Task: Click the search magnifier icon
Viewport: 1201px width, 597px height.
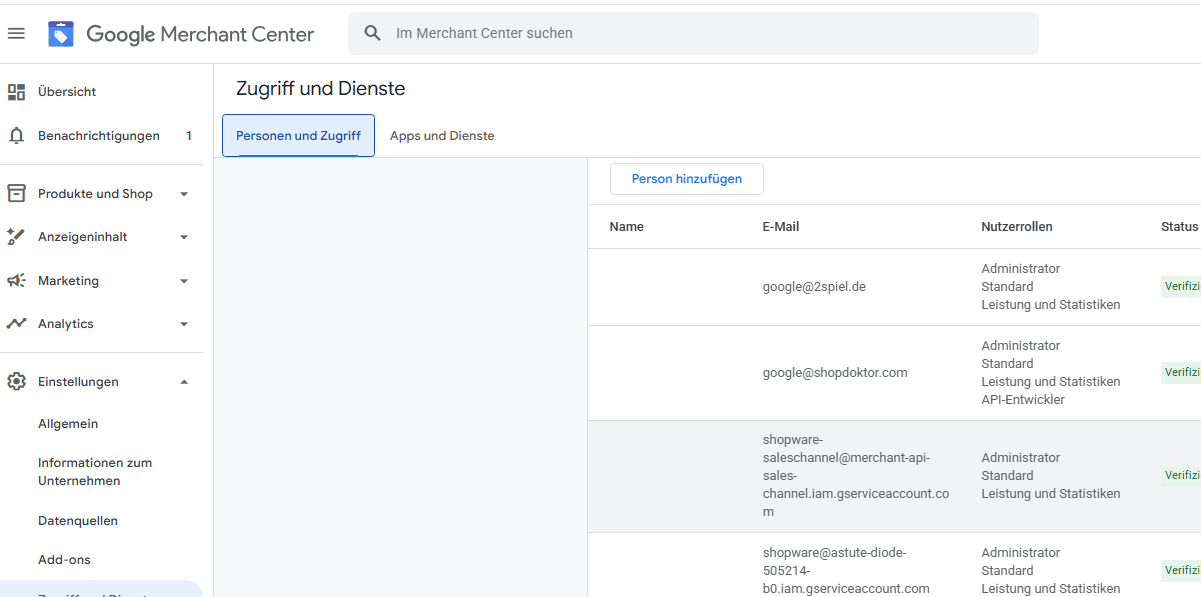Action: pos(373,33)
